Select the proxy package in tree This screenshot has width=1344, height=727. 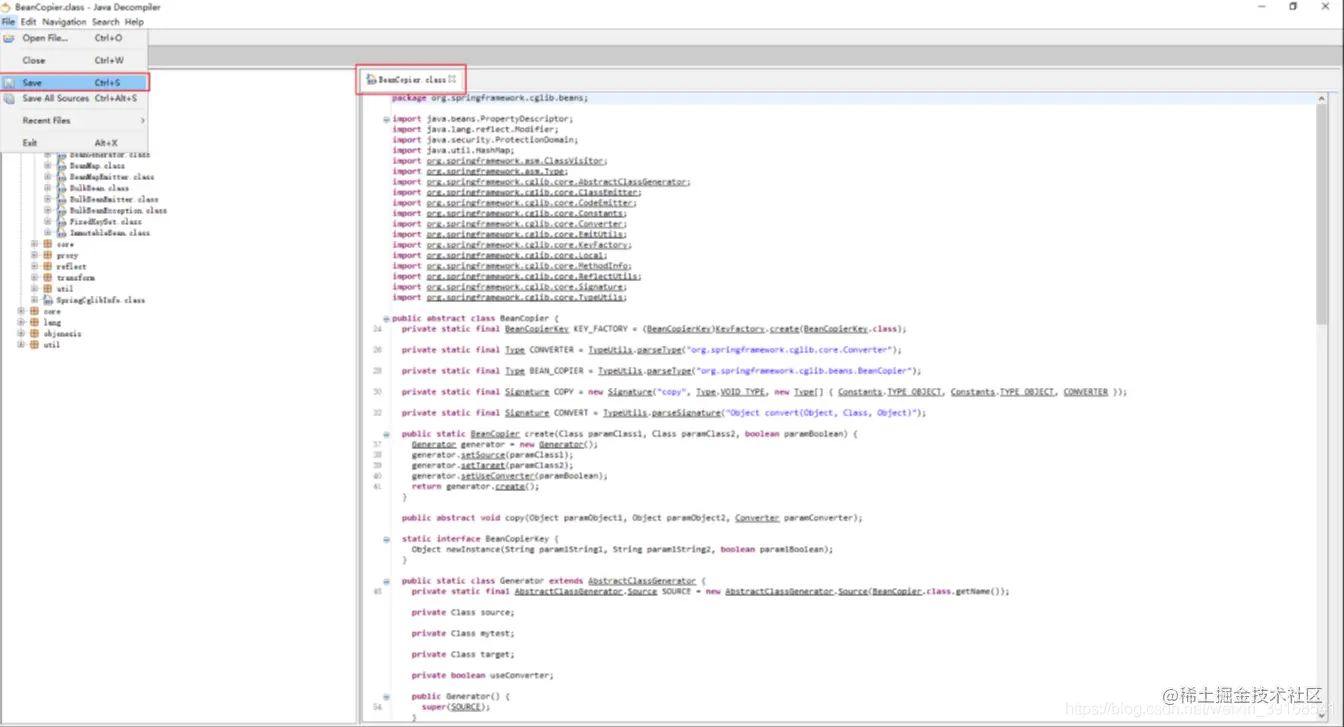[x=67, y=255]
